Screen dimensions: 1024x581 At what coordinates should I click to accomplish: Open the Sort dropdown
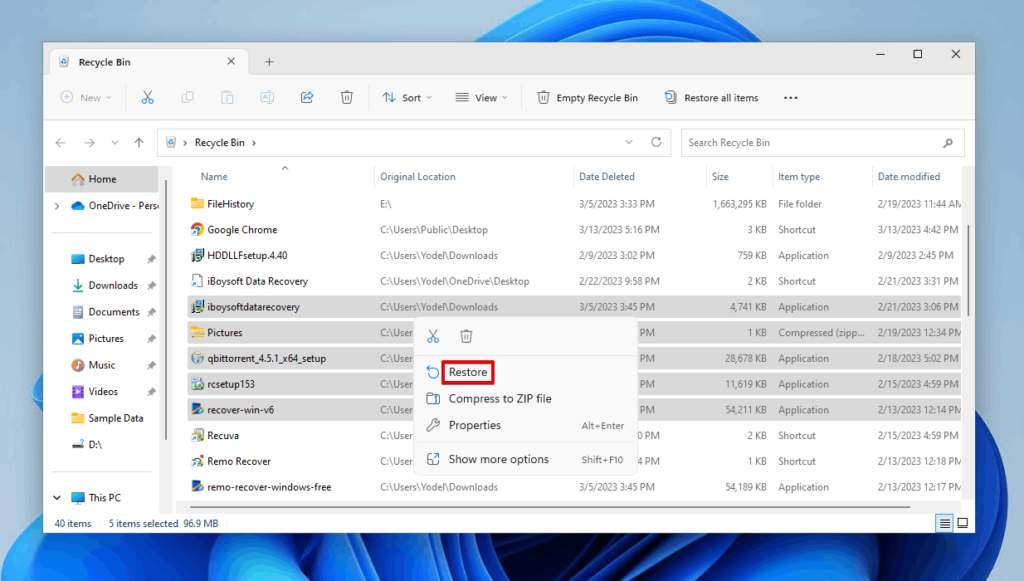[407, 97]
